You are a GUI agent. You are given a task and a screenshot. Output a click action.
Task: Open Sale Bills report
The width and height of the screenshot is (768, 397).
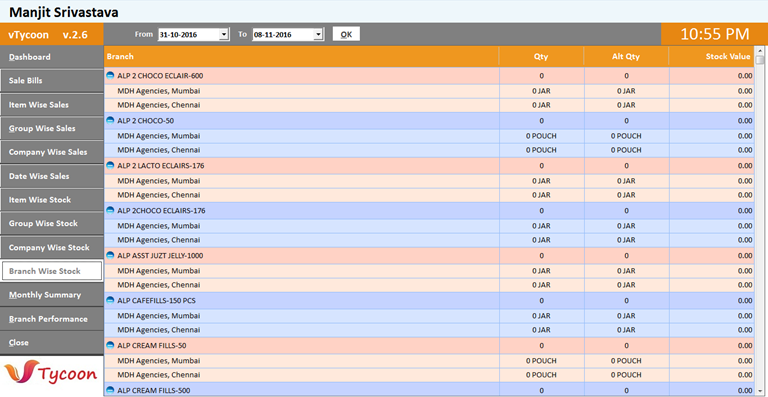click(51, 81)
